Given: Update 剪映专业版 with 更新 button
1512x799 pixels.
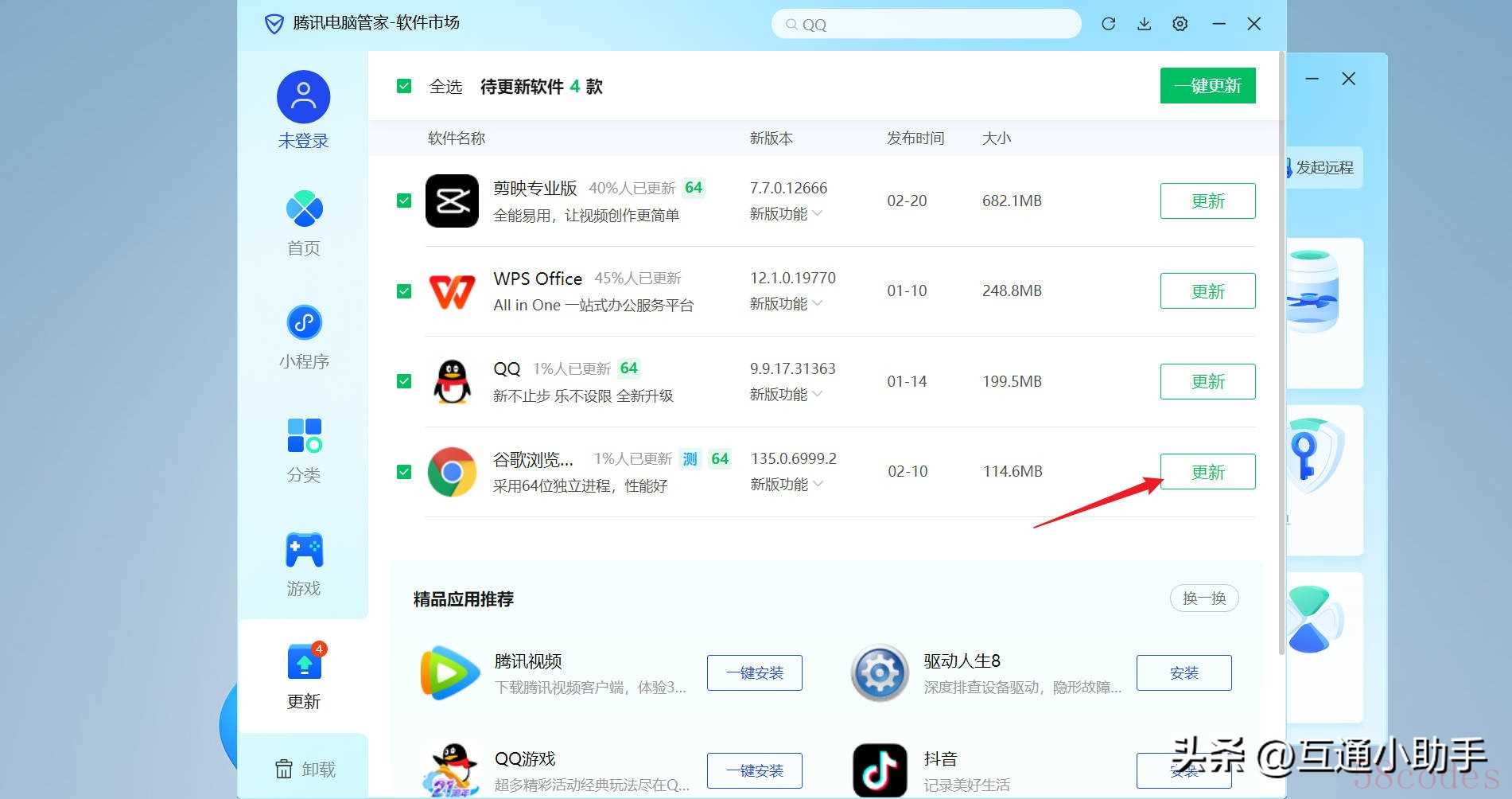Looking at the screenshot, I should coord(1207,201).
